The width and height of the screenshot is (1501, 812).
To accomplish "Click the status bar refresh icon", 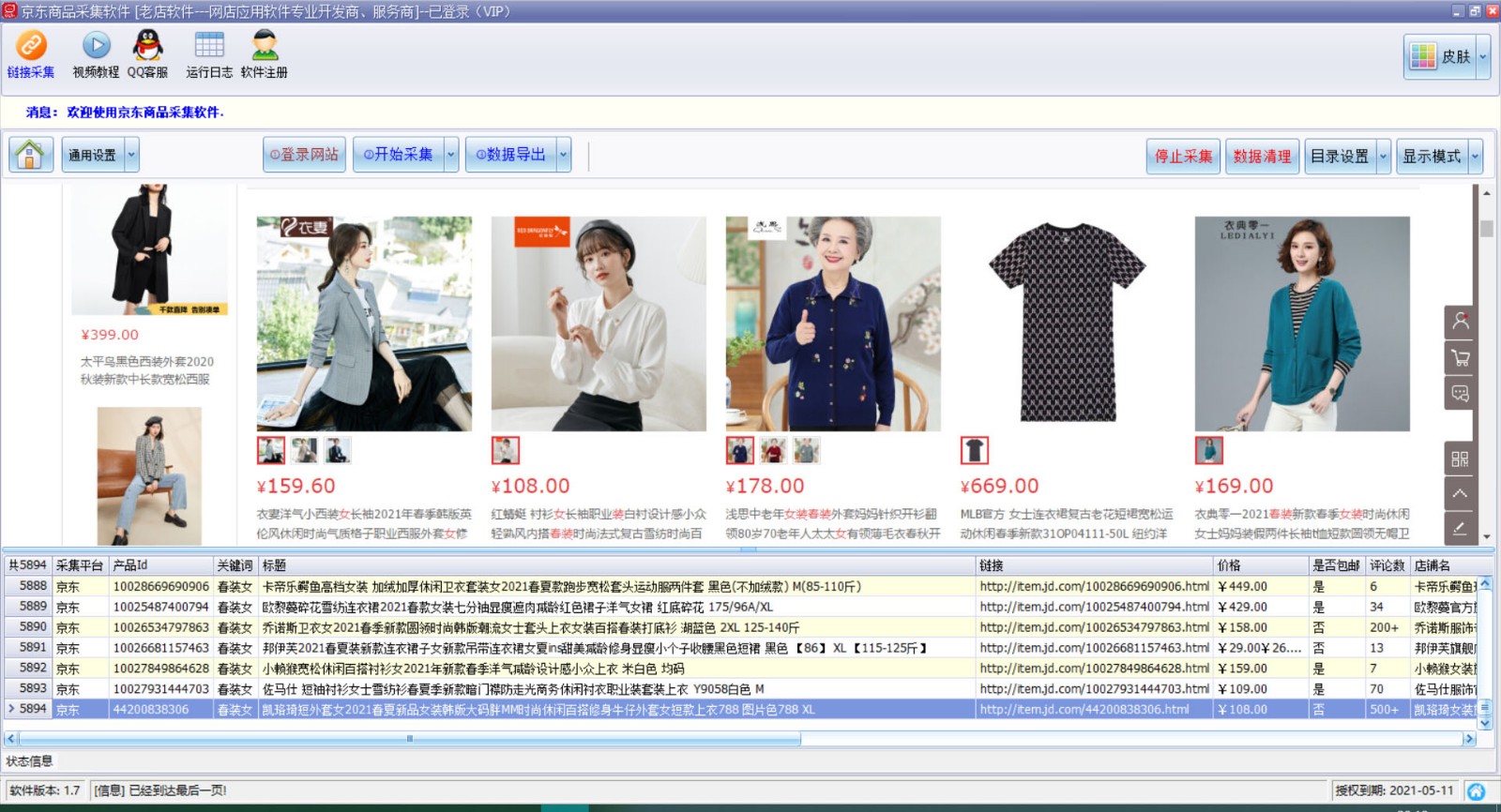I will [x=1476, y=791].
